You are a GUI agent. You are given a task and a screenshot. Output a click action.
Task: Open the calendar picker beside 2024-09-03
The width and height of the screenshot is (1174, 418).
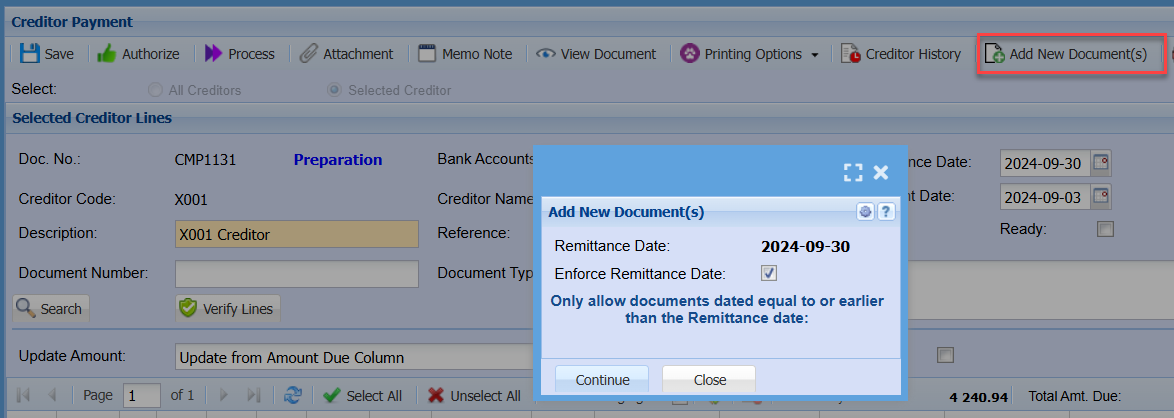[1101, 196]
